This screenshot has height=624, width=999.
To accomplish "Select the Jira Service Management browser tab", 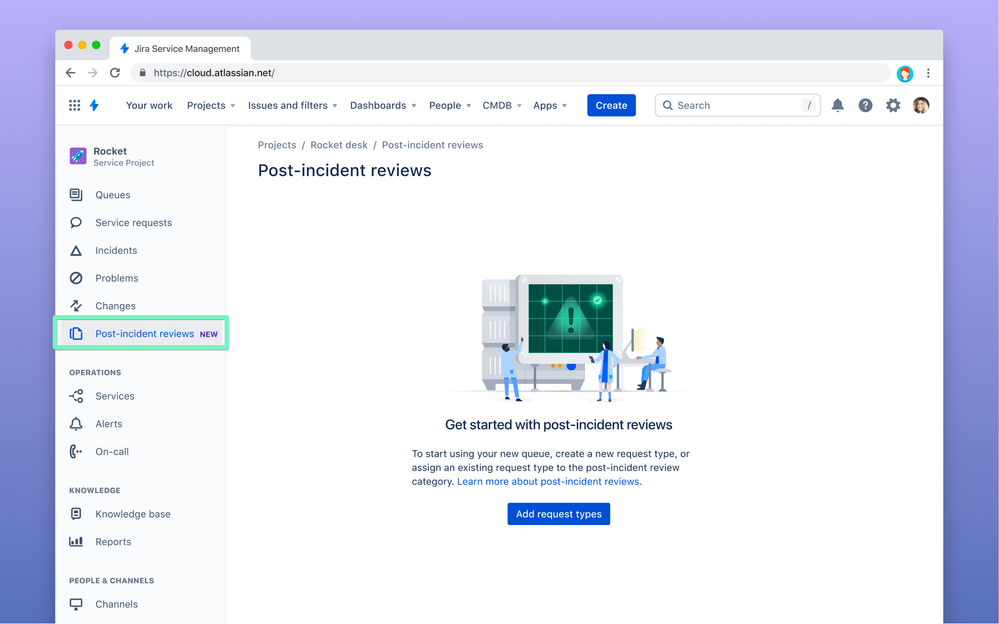I will point(180,48).
